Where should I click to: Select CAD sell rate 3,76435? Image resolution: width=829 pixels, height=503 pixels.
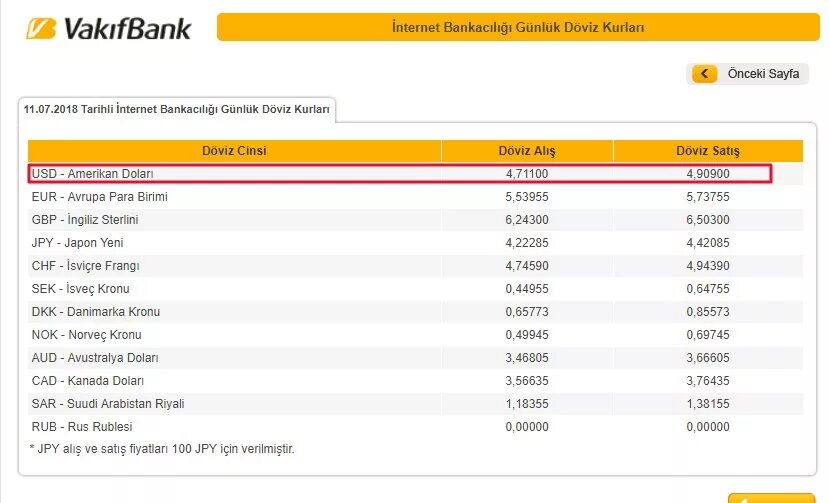point(708,381)
